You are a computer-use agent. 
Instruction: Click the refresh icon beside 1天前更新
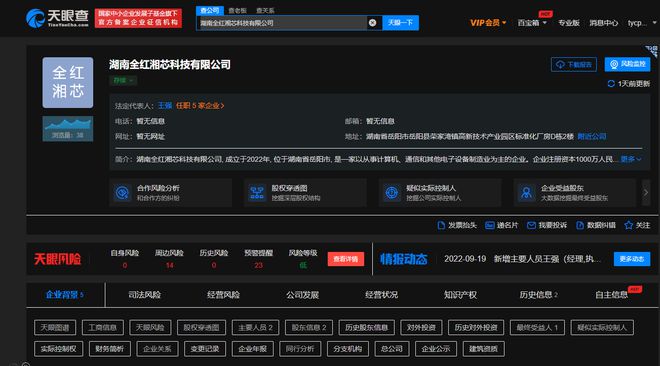(611, 84)
